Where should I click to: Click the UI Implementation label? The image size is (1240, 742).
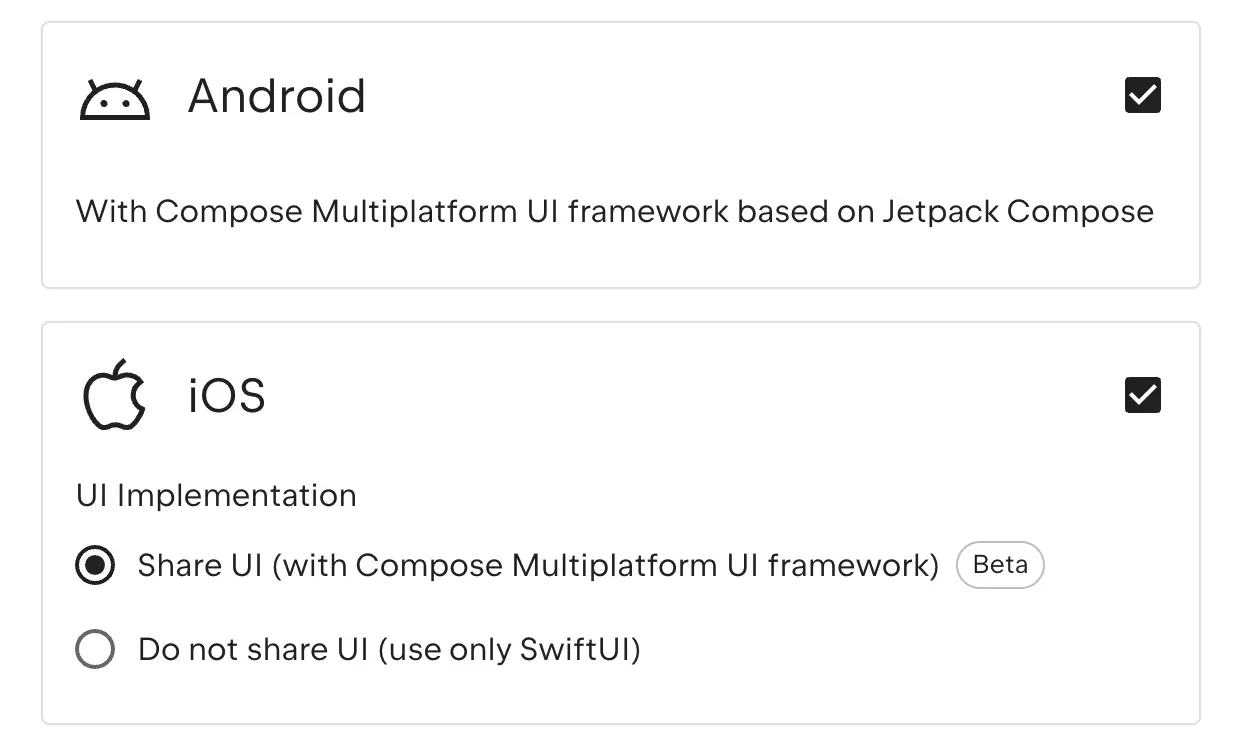(216, 496)
